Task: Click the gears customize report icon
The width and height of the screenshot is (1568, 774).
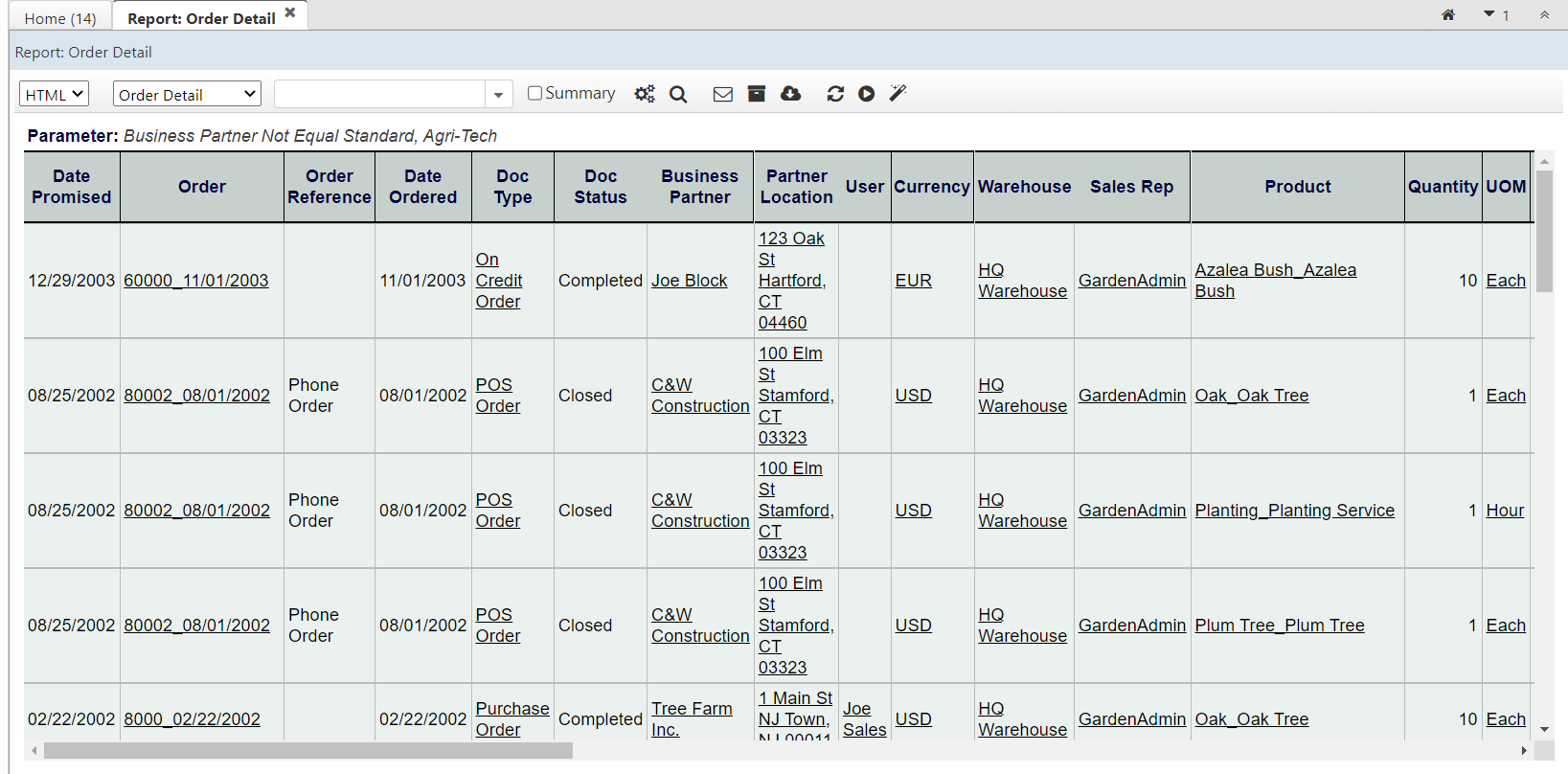Action: point(645,94)
